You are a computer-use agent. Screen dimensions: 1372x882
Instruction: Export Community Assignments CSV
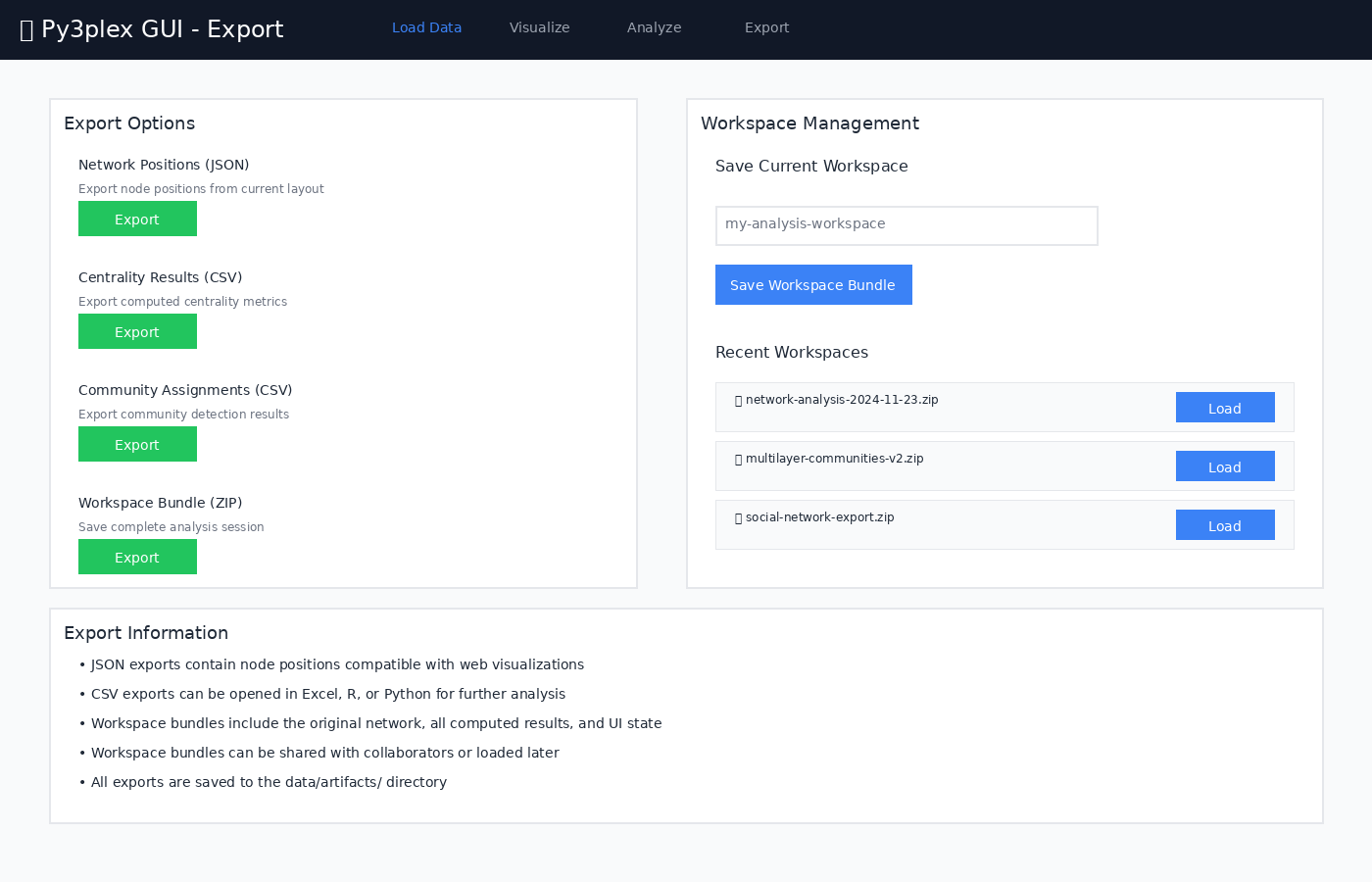point(137,444)
